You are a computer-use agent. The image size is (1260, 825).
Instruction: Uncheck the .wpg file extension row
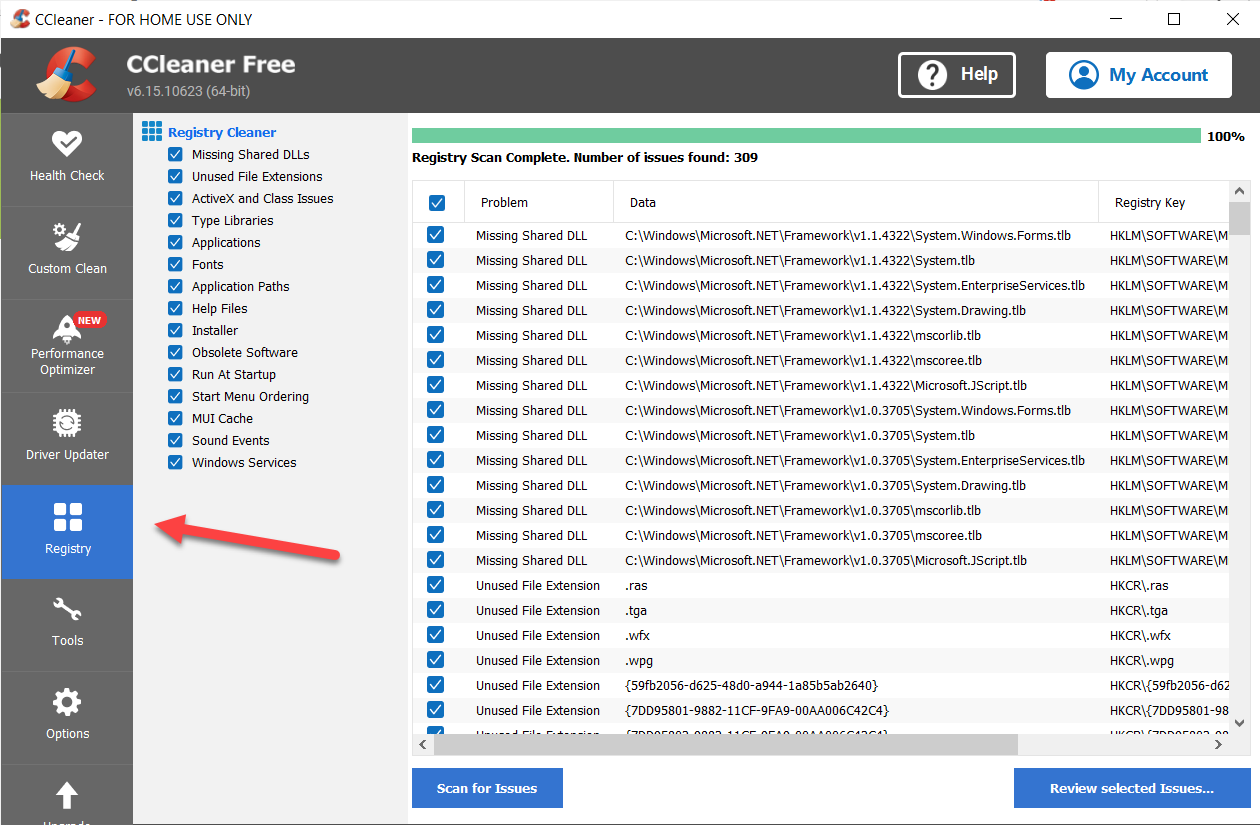(x=436, y=660)
